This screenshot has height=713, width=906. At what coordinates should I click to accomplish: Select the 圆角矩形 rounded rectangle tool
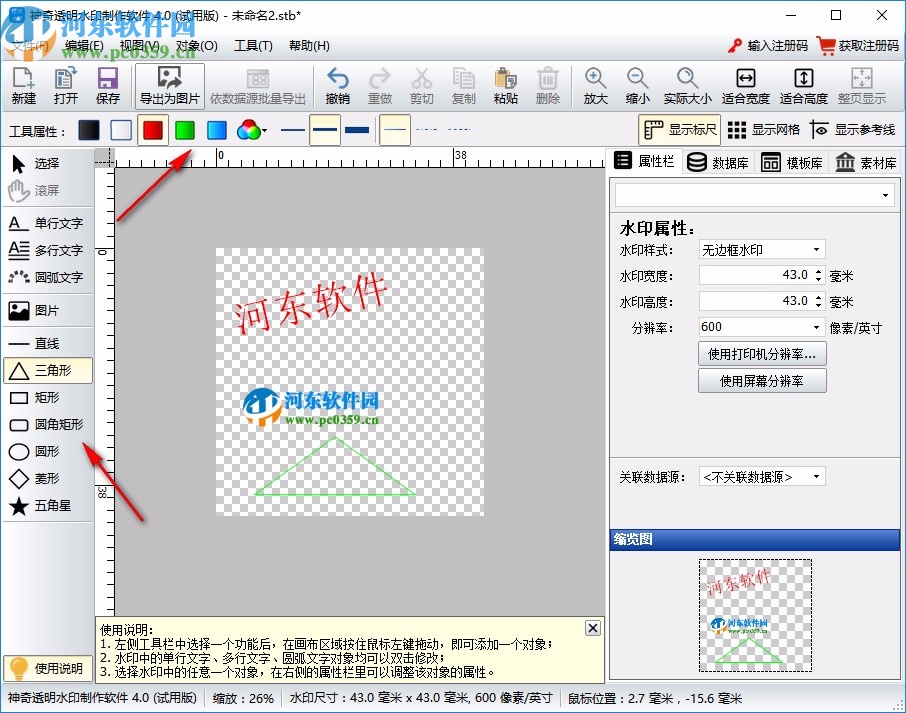pos(47,425)
